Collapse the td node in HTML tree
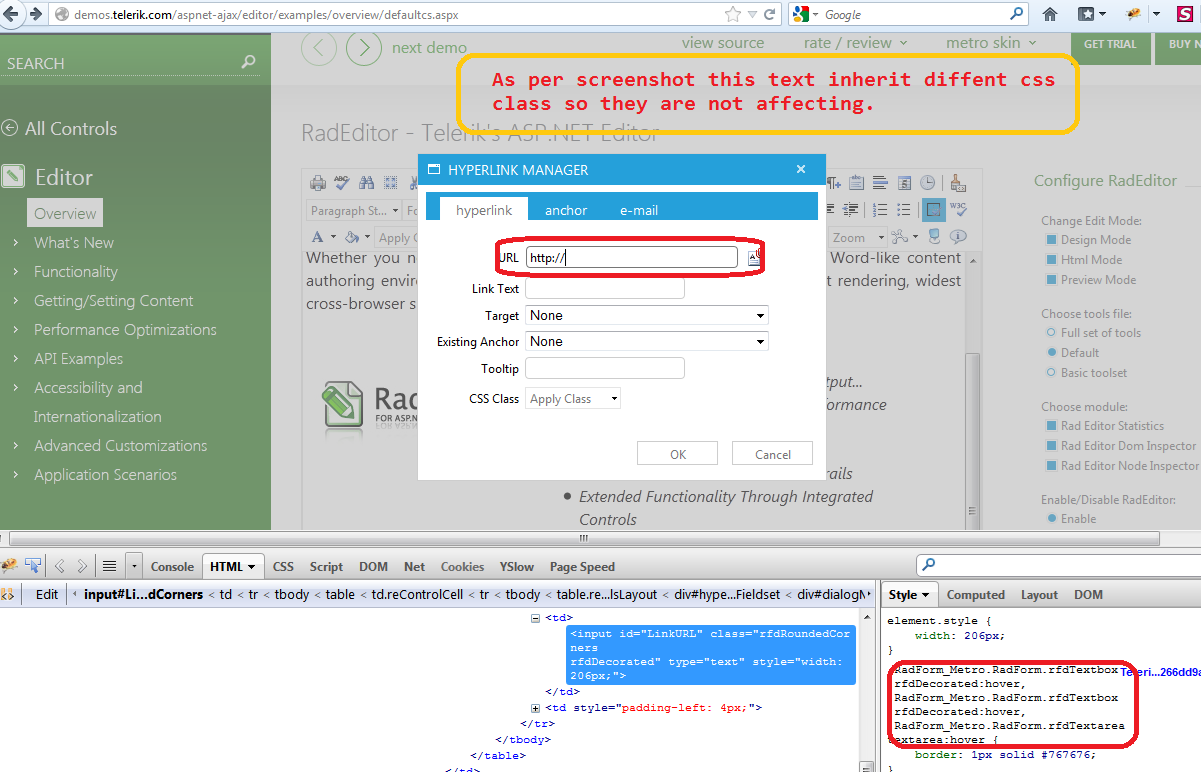The image size is (1201, 772). pyautogui.click(x=535, y=618)
